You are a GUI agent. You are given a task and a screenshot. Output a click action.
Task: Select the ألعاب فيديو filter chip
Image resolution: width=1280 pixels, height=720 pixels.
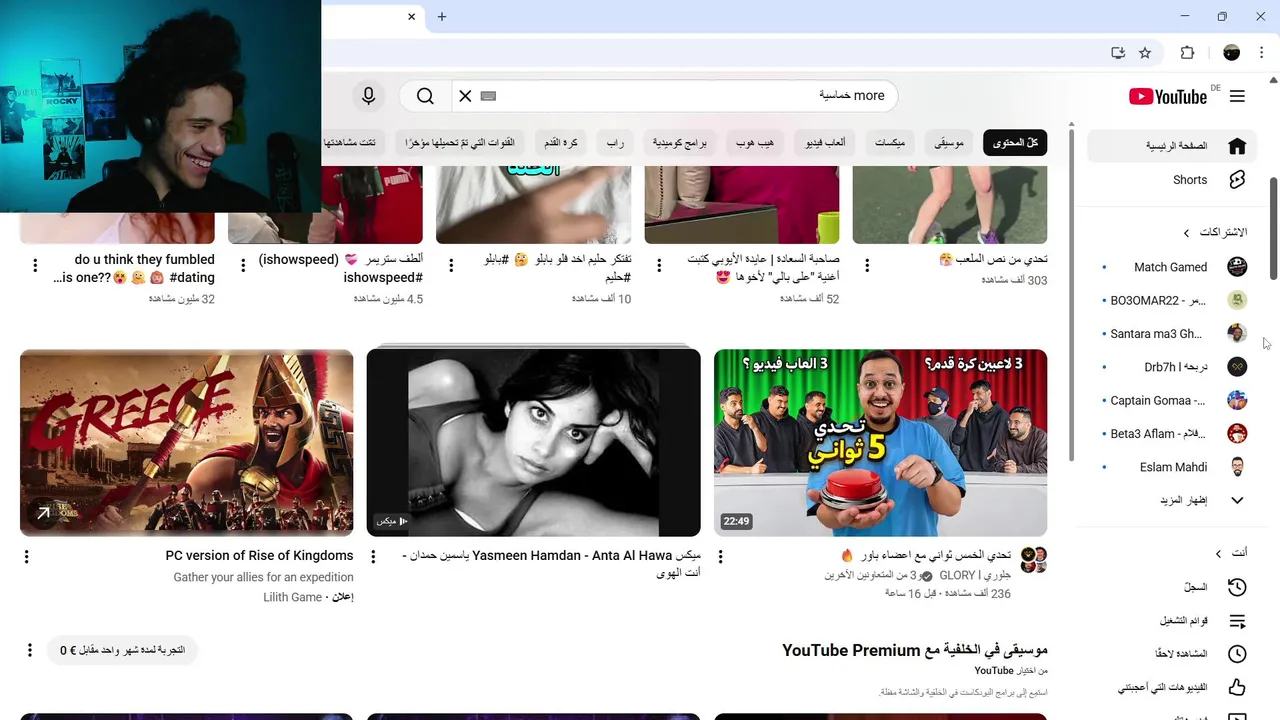coord(826,143)
